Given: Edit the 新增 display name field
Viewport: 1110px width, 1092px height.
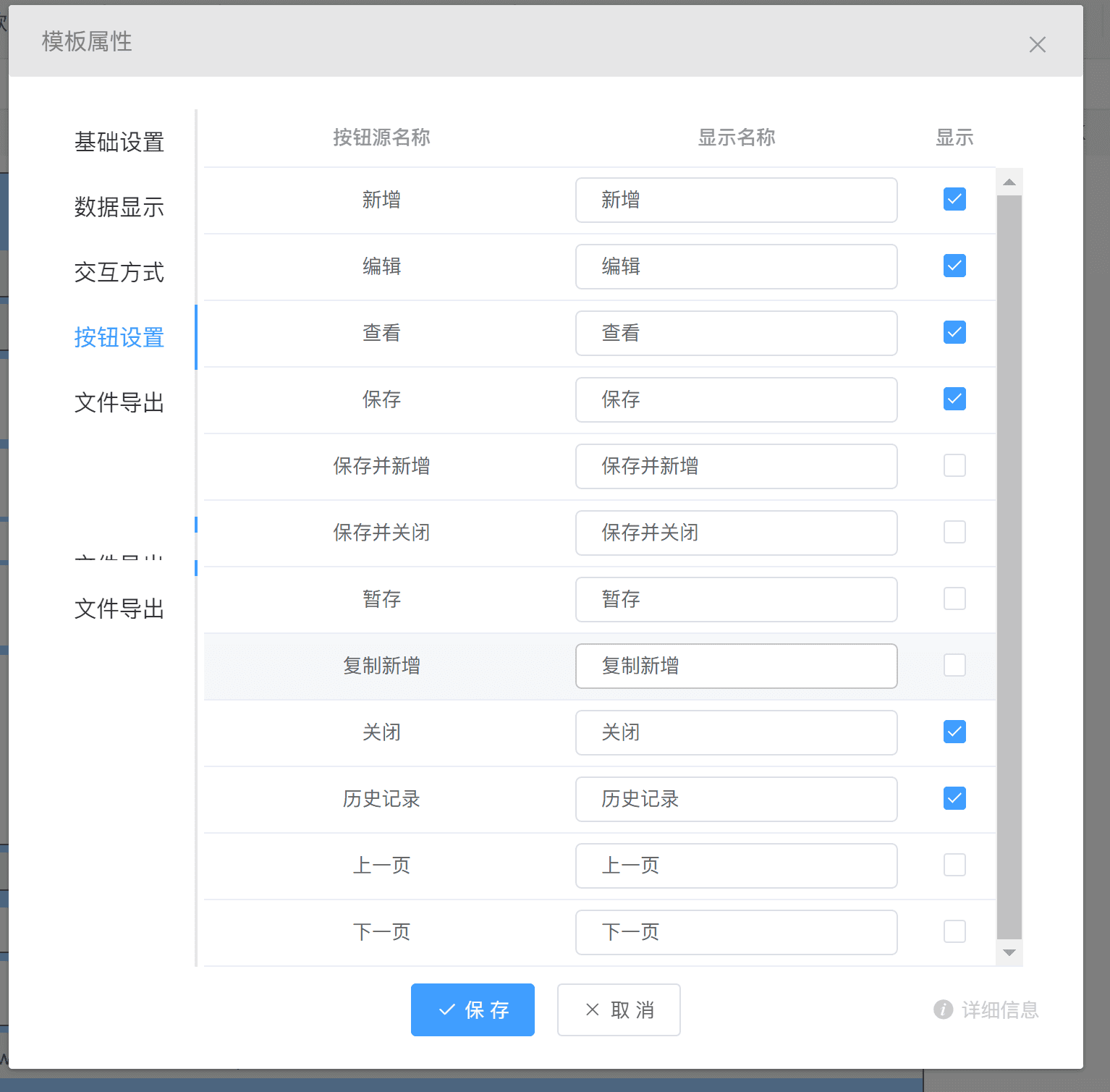Looking at the screenshot, I should click(x=736, y=200).
